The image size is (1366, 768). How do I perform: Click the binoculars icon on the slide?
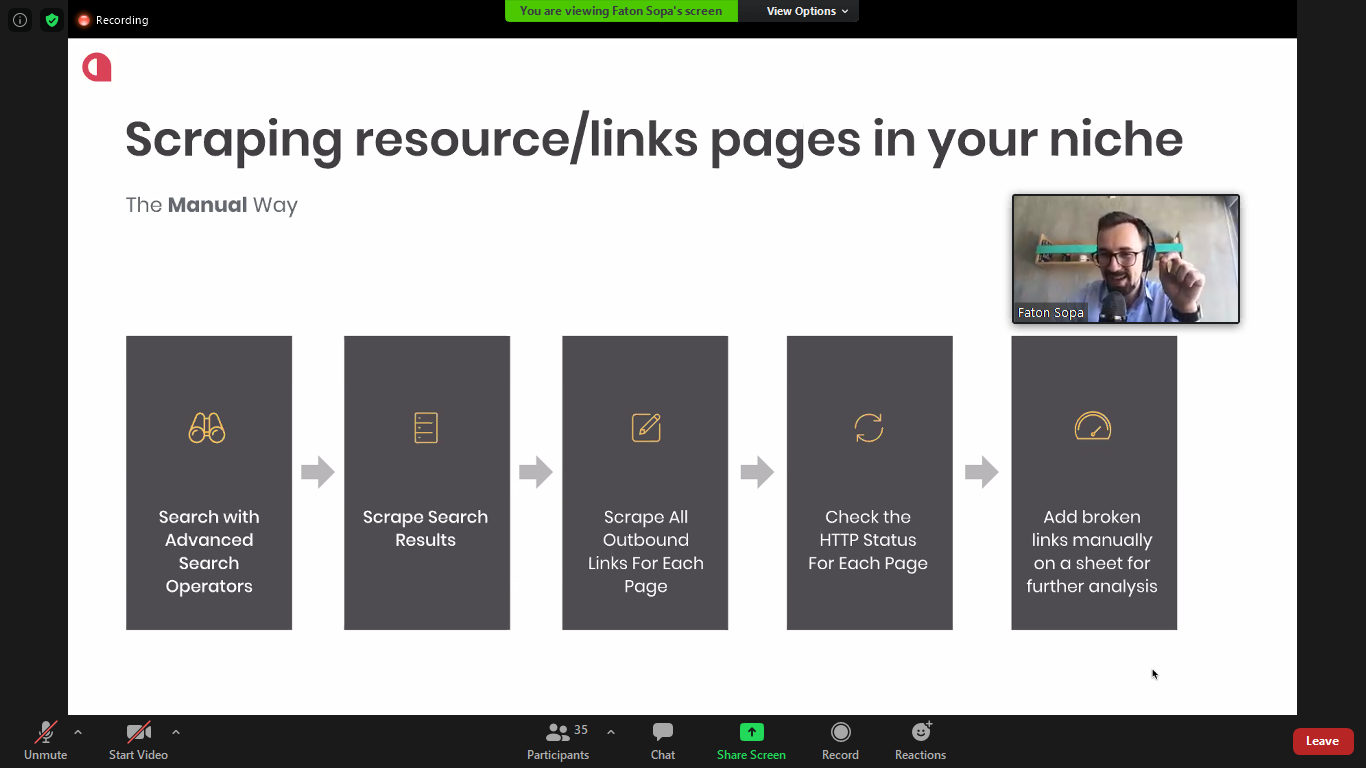coord(207,428)
